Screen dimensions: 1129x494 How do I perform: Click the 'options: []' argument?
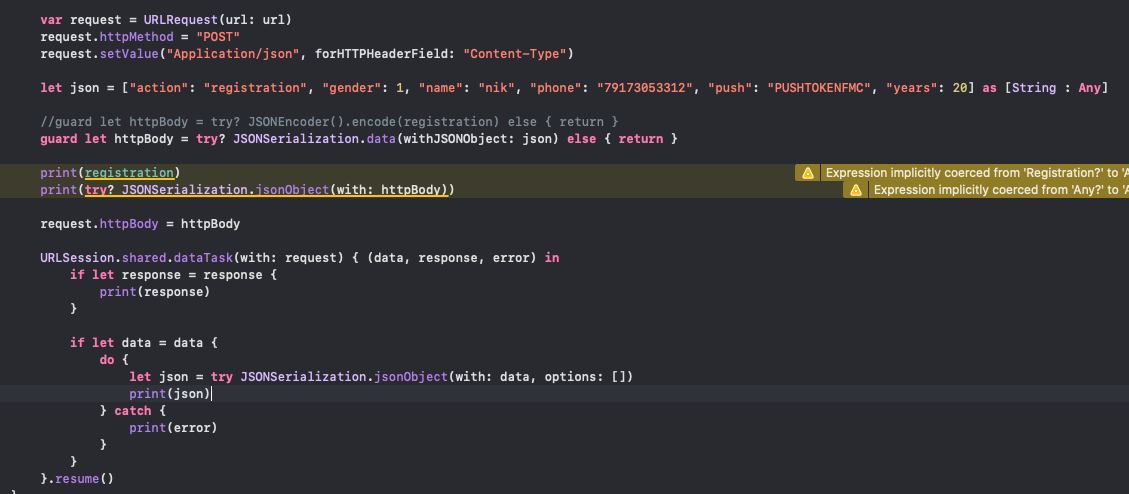click(x=585, y=377)
